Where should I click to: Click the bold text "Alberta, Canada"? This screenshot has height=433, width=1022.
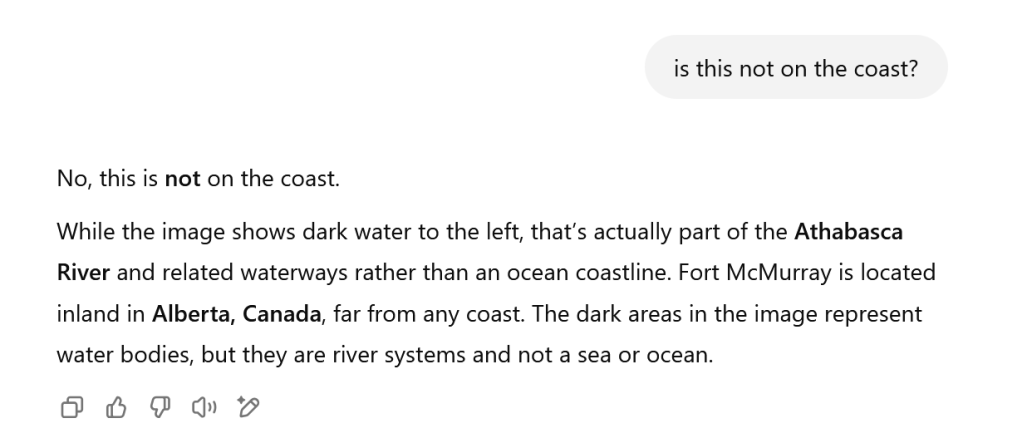(236, 313)
